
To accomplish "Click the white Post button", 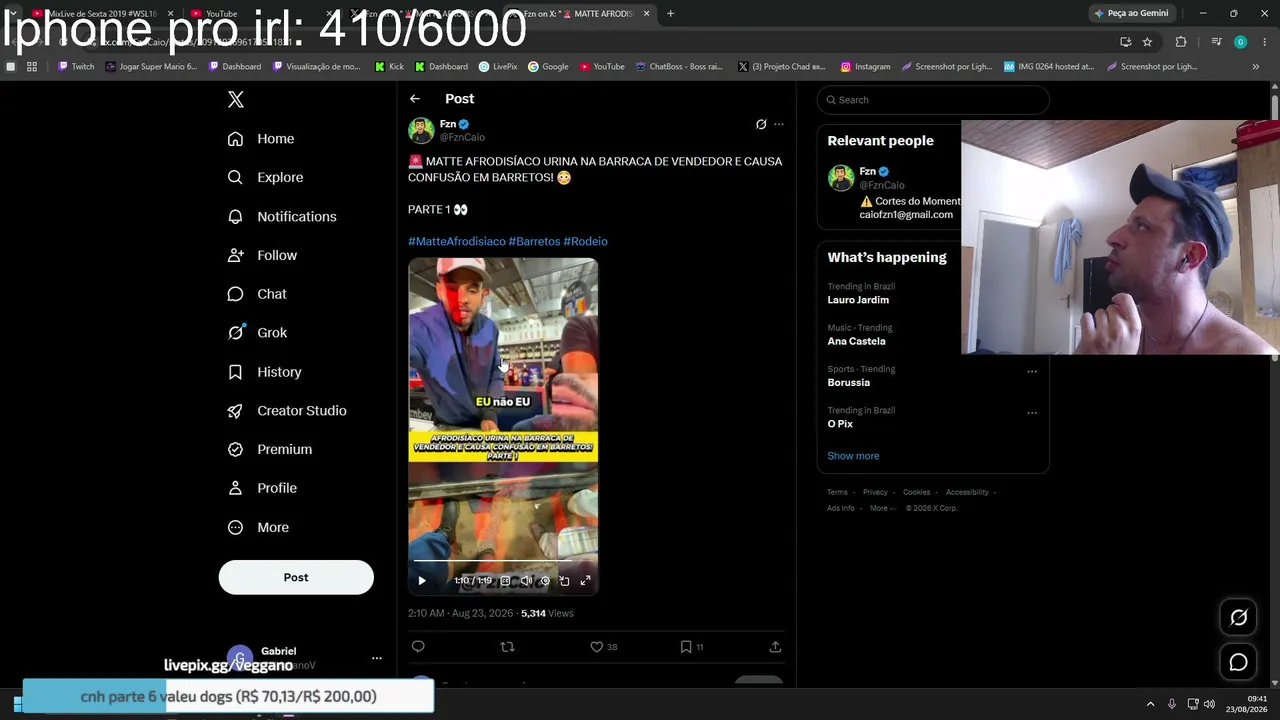I will (296, 577).
